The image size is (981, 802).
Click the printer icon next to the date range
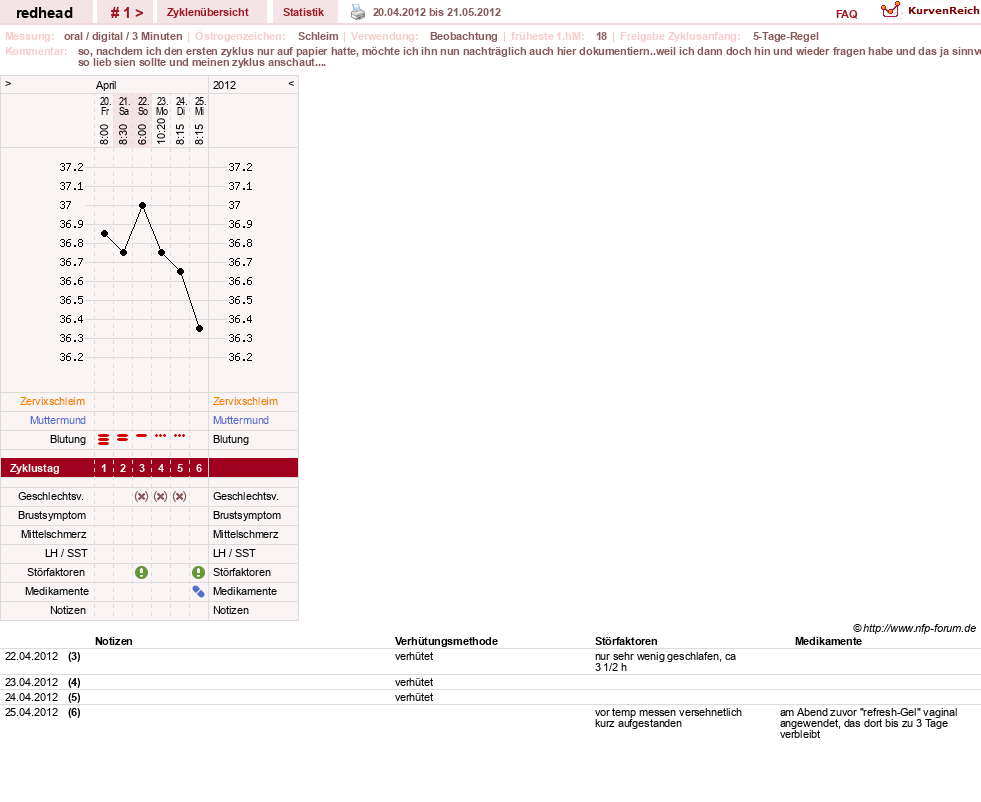pyautogui.click(x=357, y=12)
